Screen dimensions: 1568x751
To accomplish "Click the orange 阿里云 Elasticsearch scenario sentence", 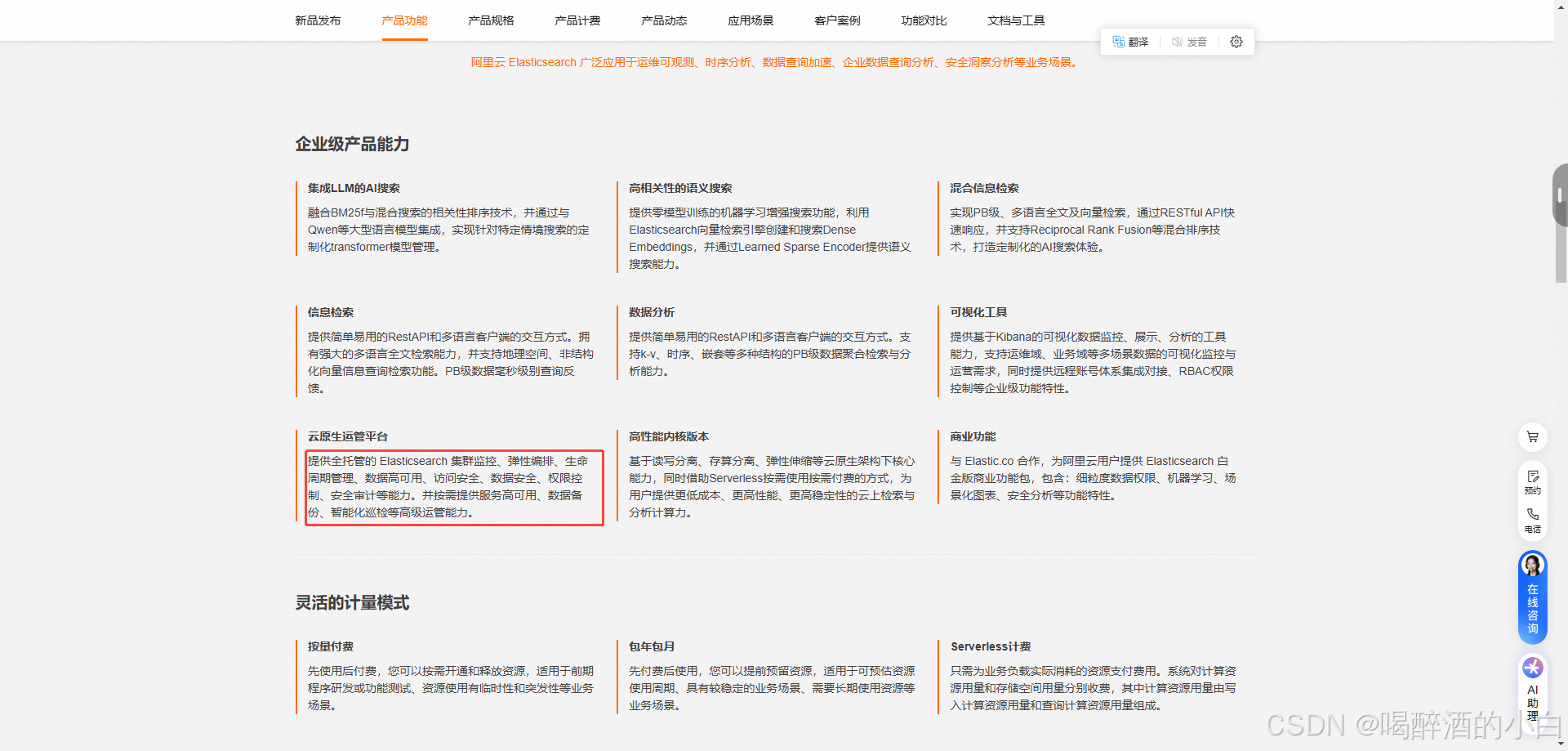I will 775,62.
